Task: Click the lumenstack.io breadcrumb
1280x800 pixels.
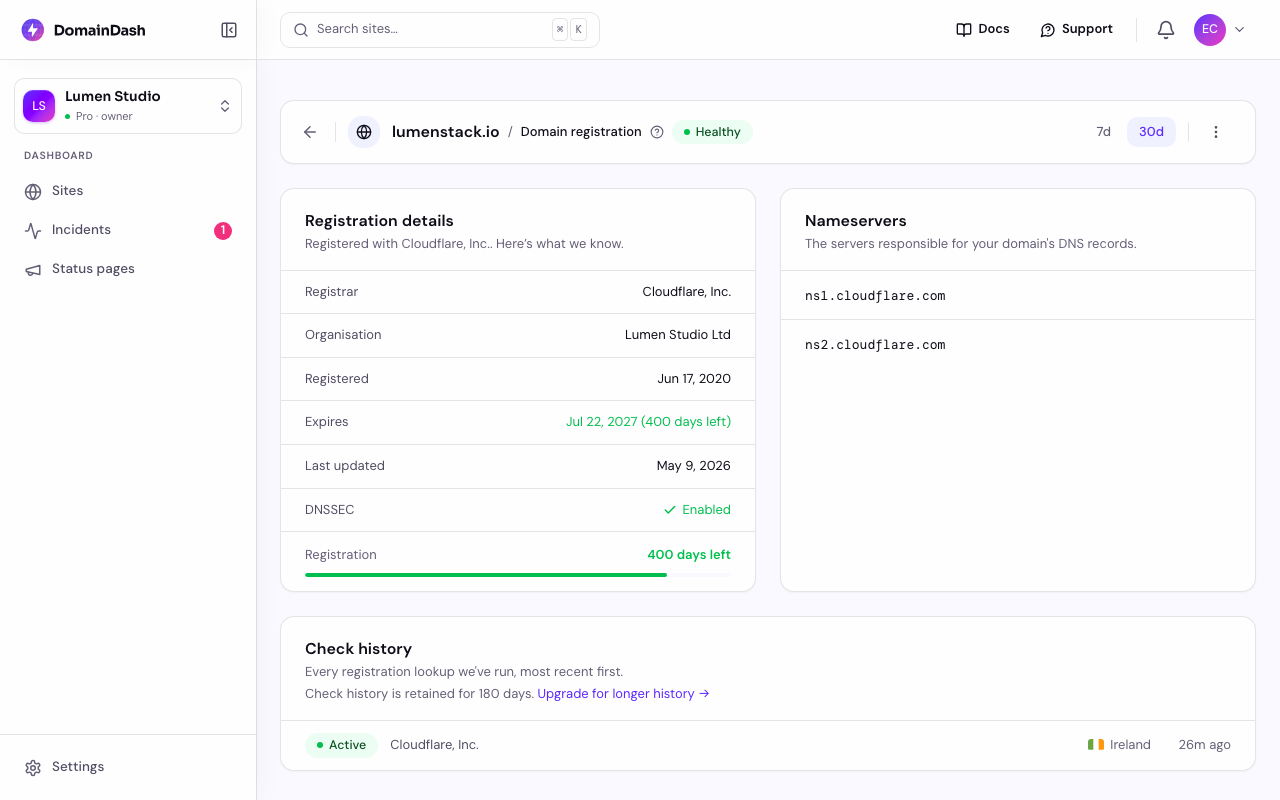Action: 446,132
